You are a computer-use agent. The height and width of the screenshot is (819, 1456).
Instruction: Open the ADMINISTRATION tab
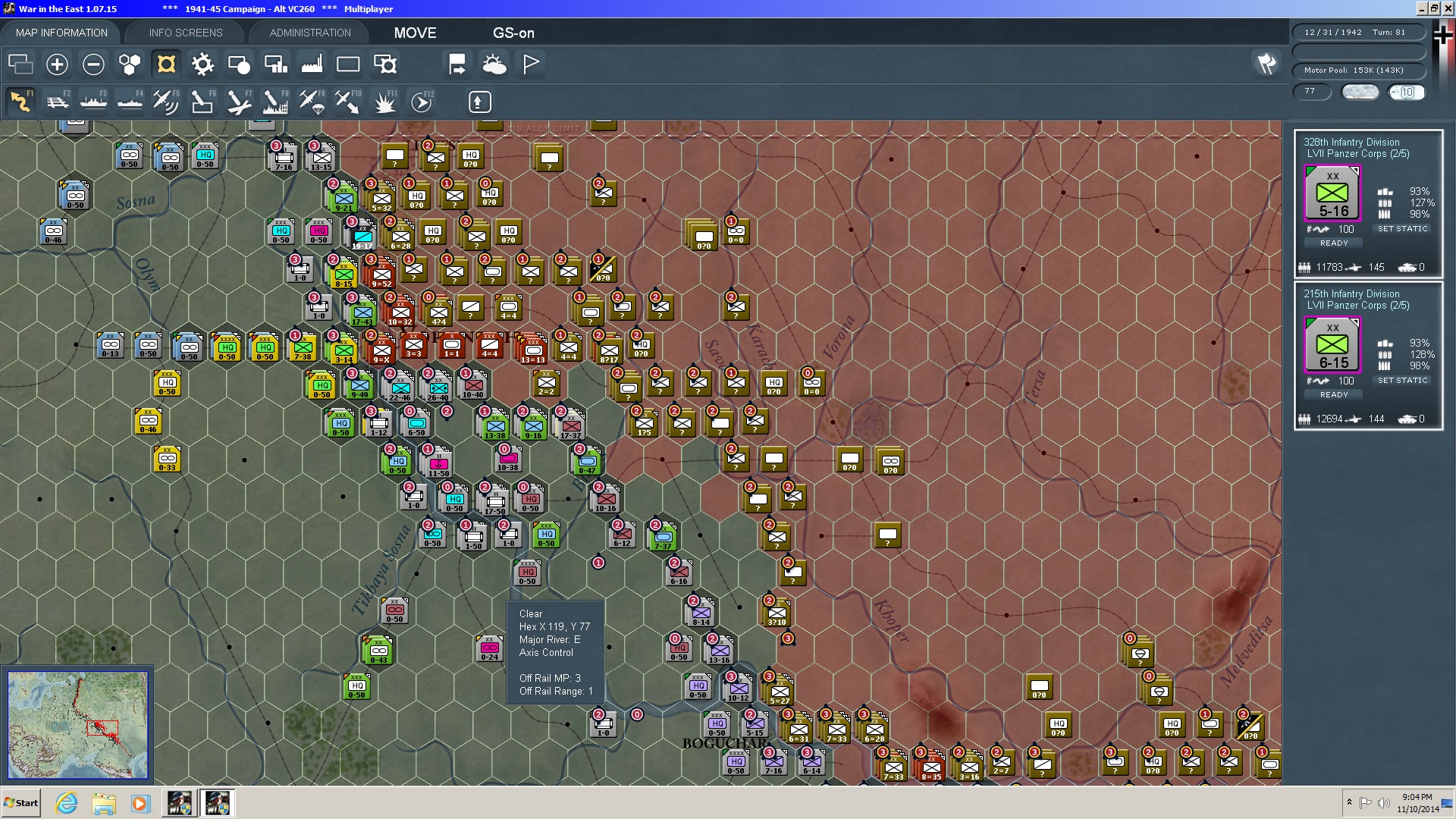click(310, 33)
